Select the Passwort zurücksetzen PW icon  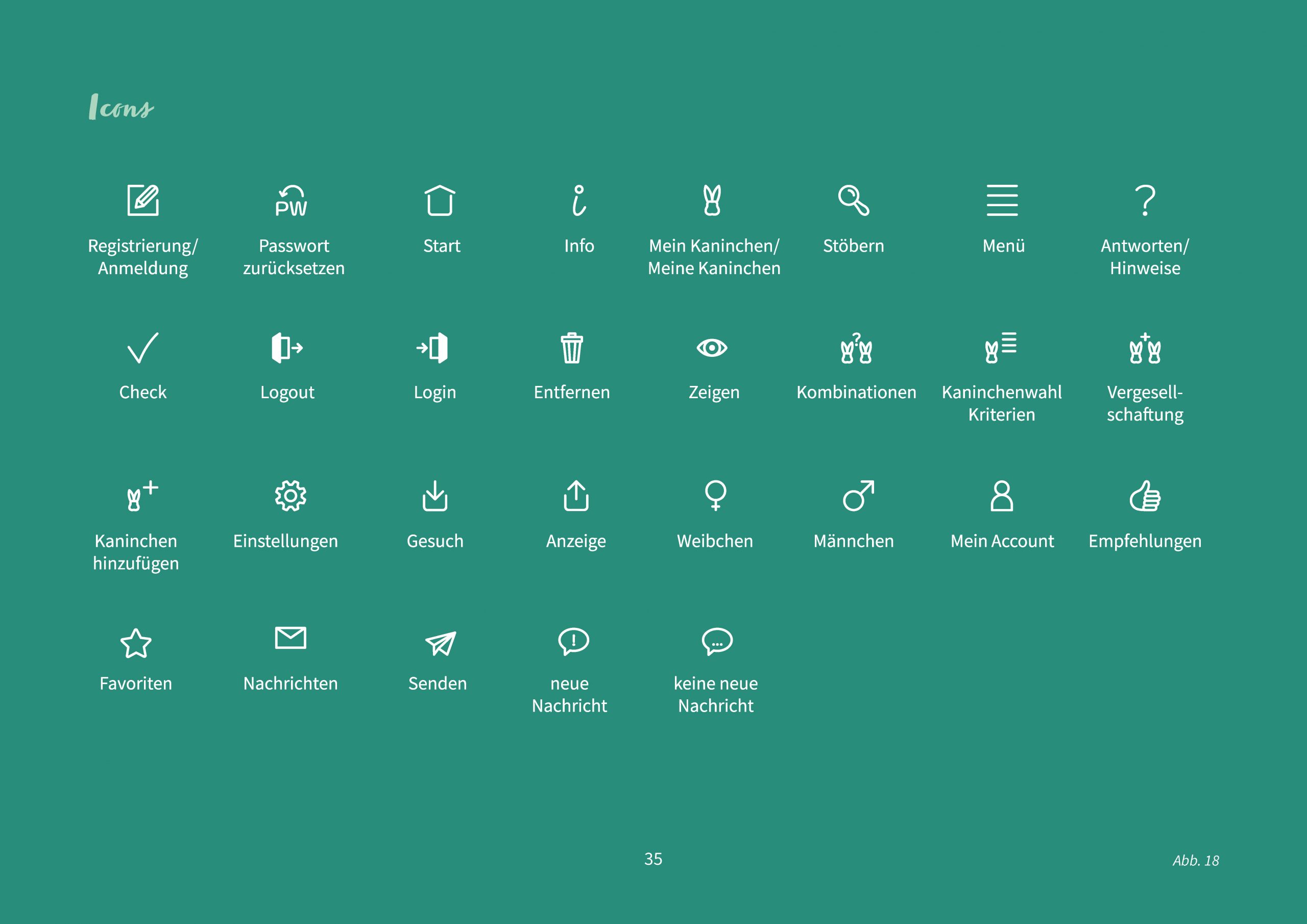point(291,201)
